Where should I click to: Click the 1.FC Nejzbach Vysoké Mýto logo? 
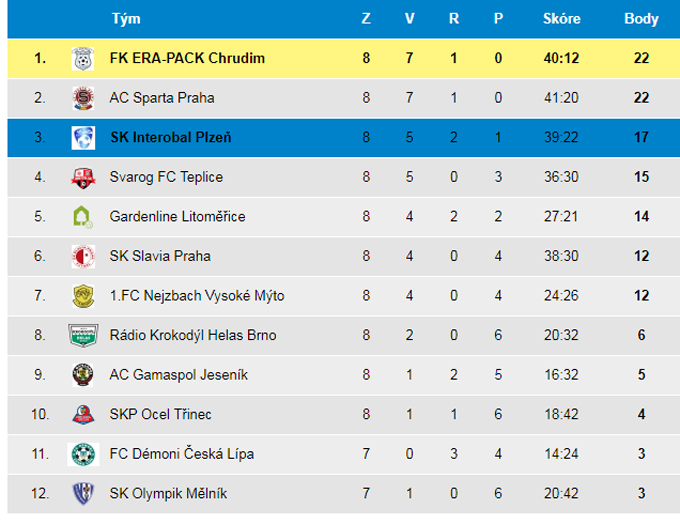coord(83,296)
